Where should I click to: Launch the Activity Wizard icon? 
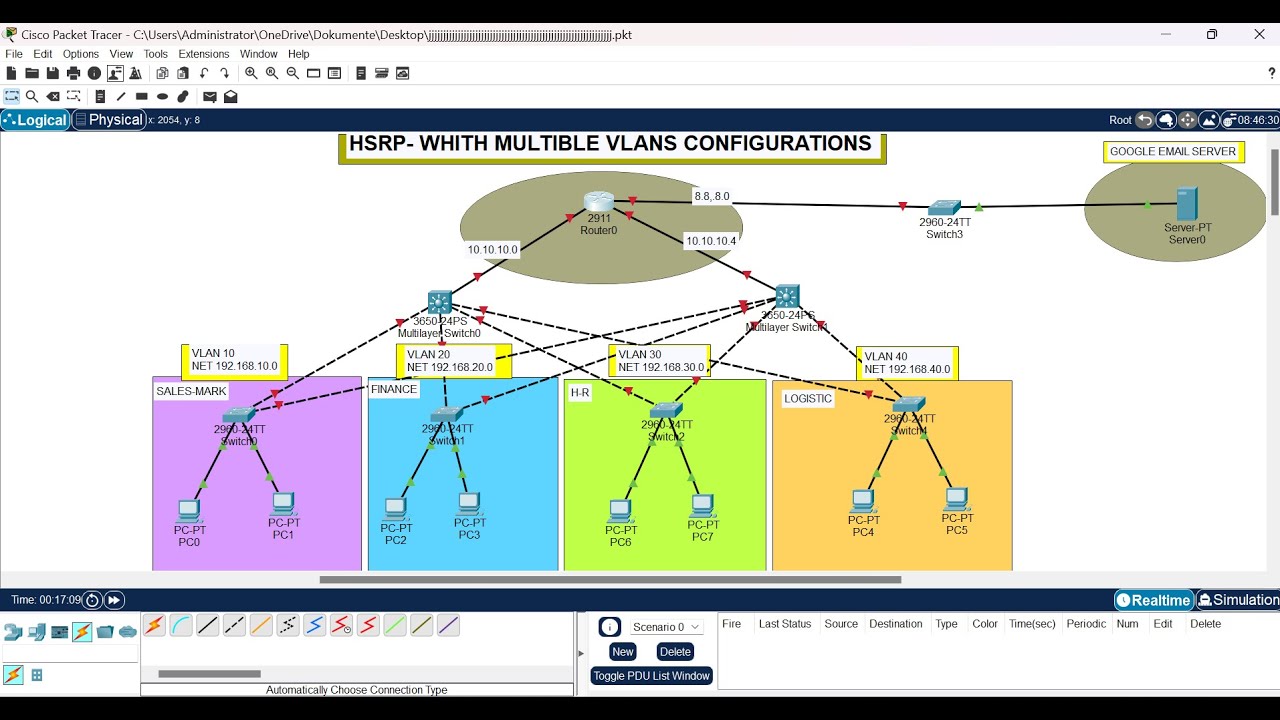pos(135,73)
